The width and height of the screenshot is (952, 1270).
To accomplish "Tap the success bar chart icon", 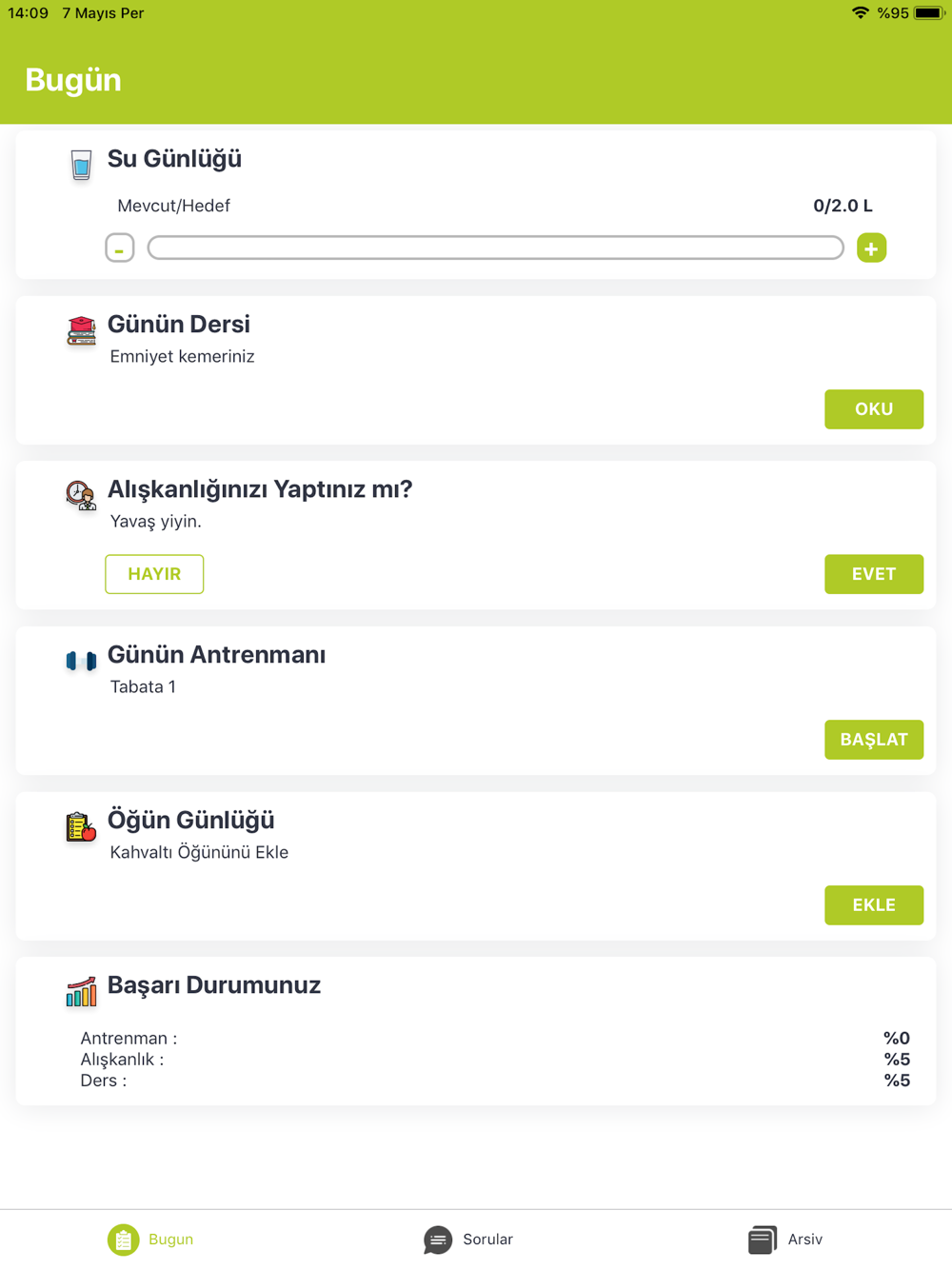I will point(81,991).
